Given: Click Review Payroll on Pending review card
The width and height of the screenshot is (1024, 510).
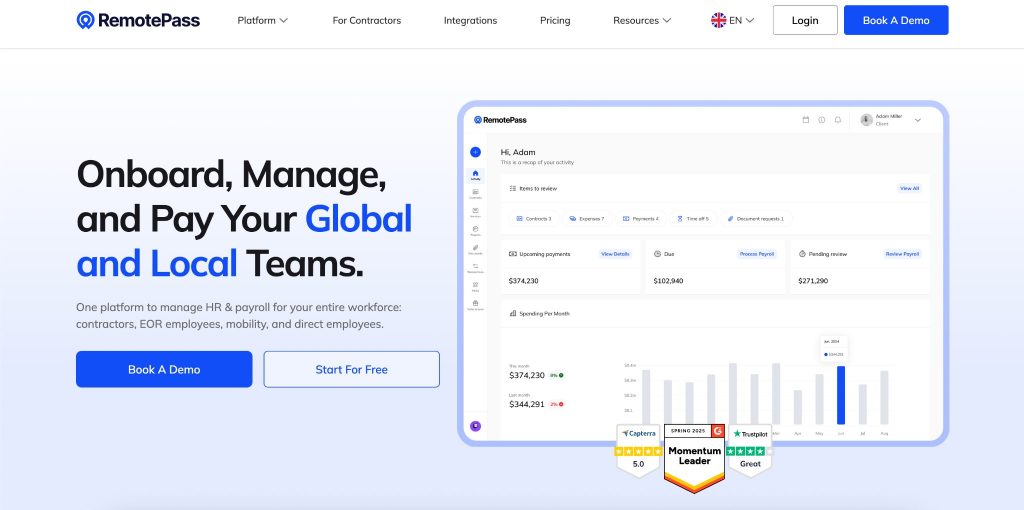Looking at the screenshot, I should tap(902, 254).
